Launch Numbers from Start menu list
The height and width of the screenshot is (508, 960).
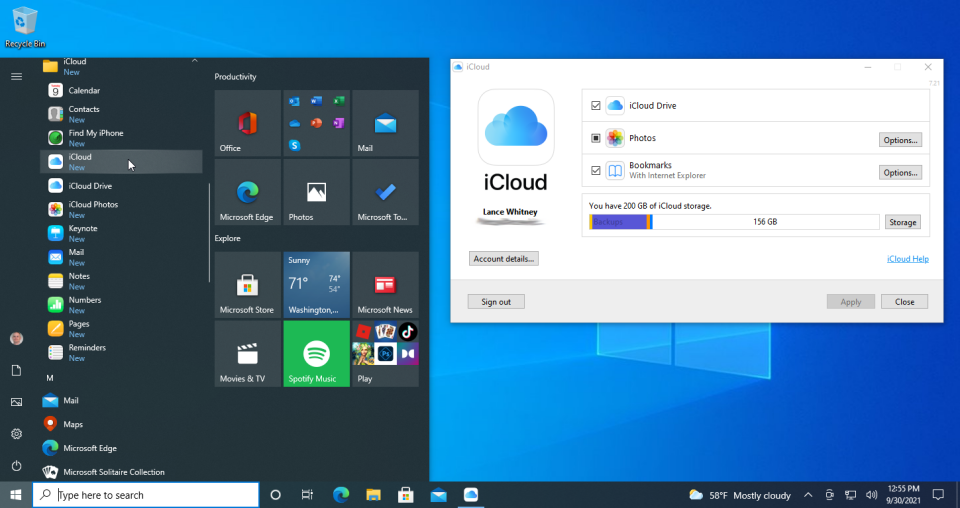pos(121,305)
